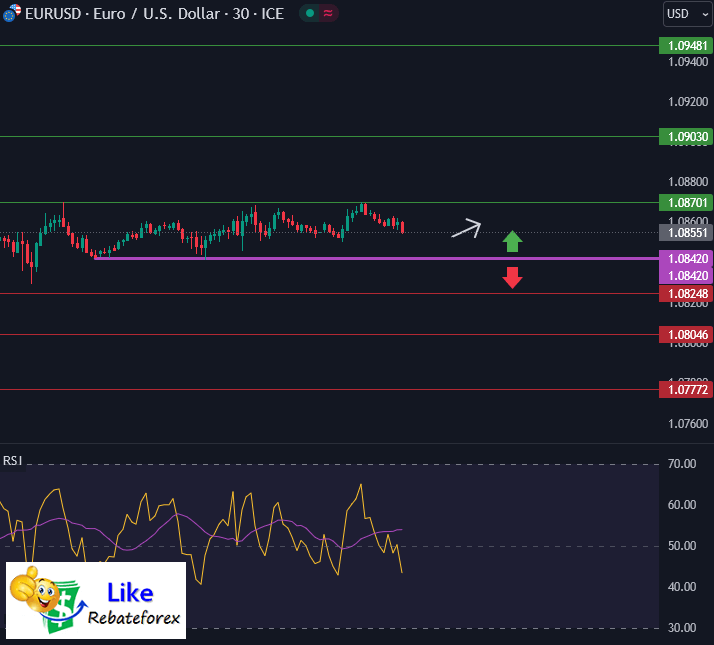The image size is (714, 645).
Task: Click the 1.09481 green price label
Action: pos(686,46)
